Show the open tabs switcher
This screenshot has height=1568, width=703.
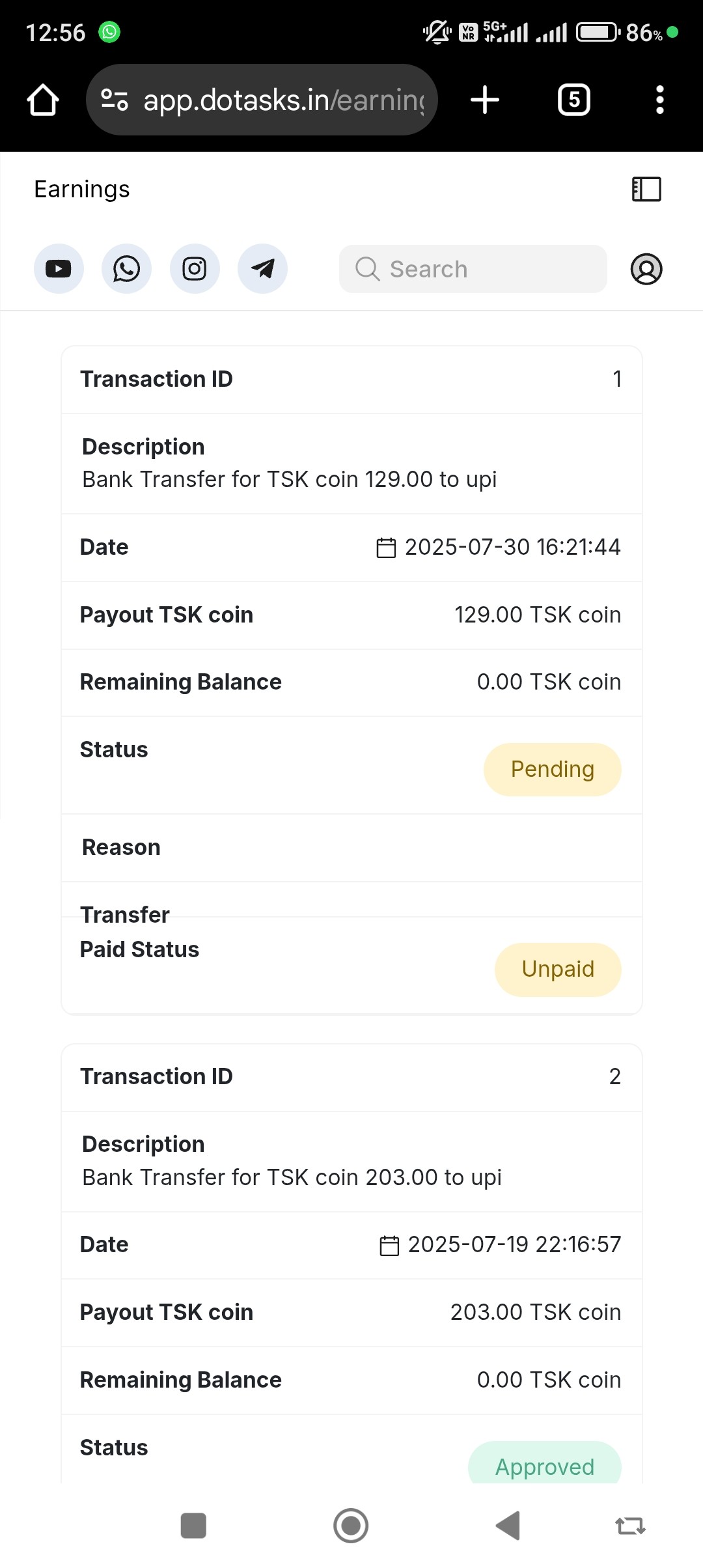click(574, 100)
